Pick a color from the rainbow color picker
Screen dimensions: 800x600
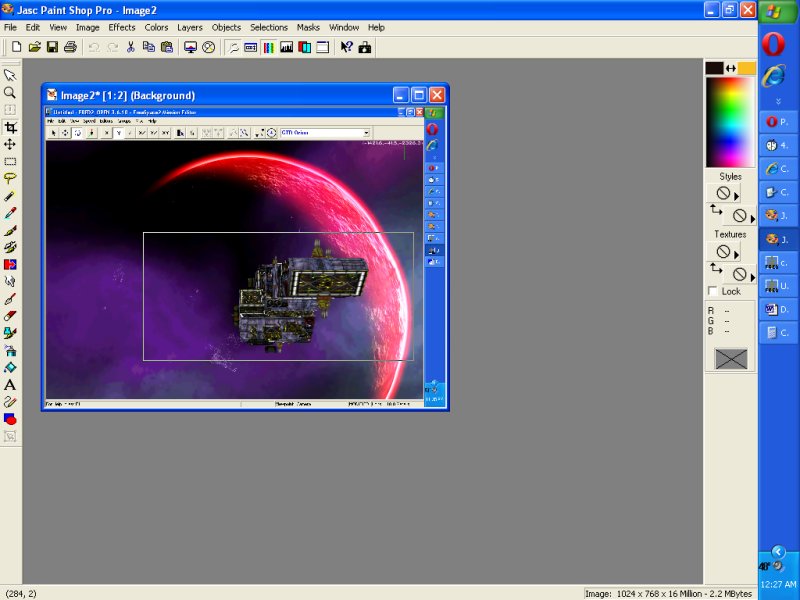730,122
